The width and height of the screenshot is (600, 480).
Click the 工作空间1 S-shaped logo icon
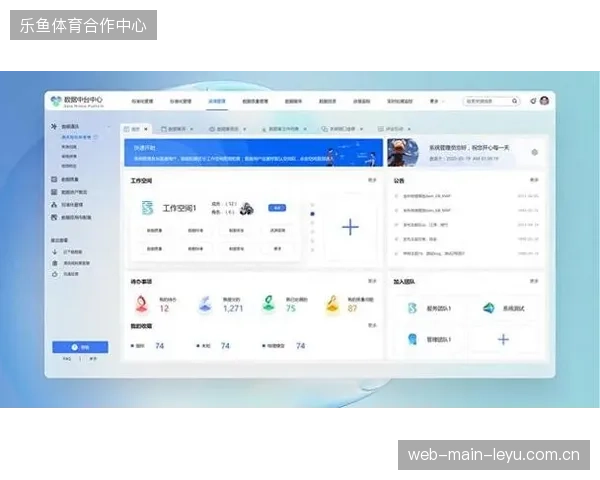coord(147,208)
